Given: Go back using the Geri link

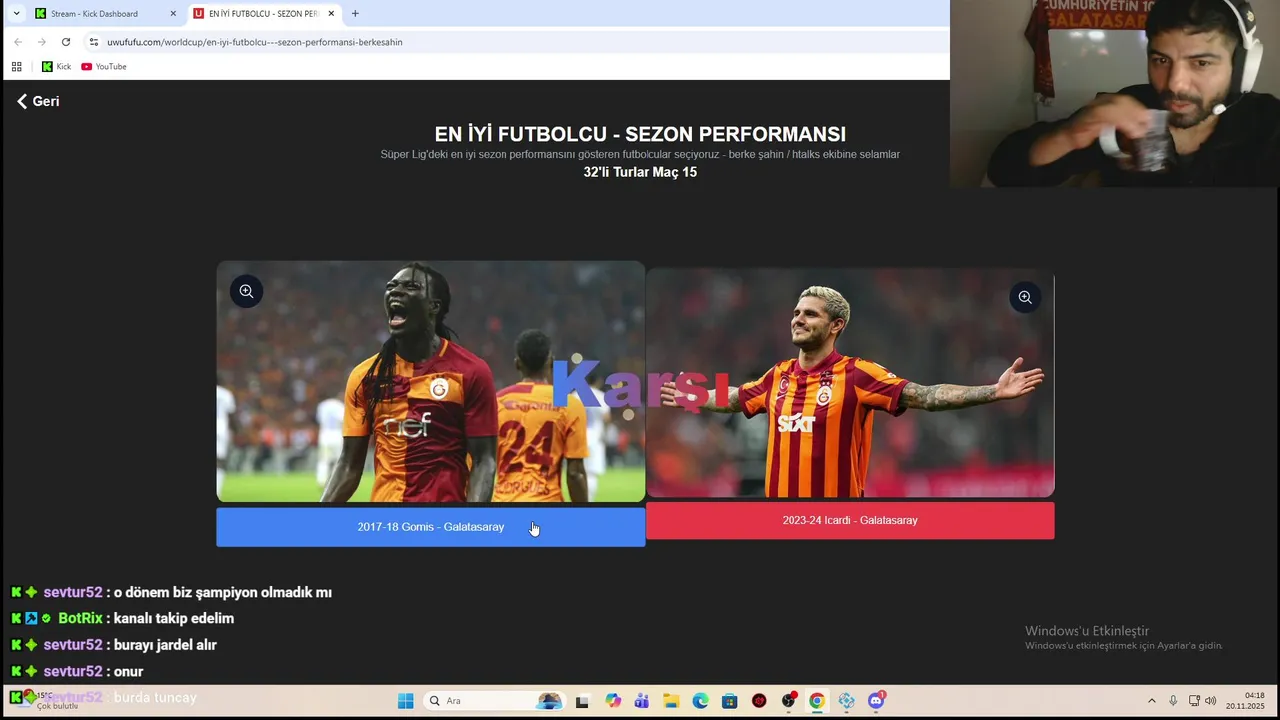Looking at the screenshot, I should 38,101.
